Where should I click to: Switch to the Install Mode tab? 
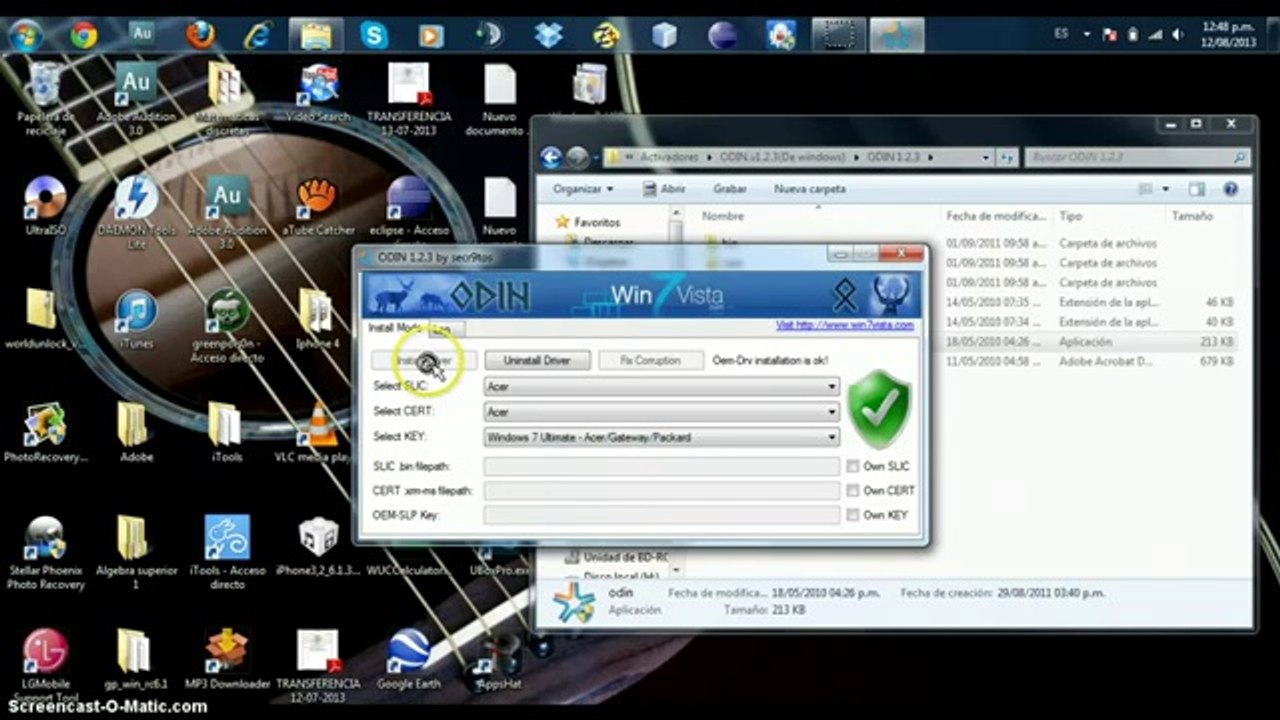click(x=394, y=328)
